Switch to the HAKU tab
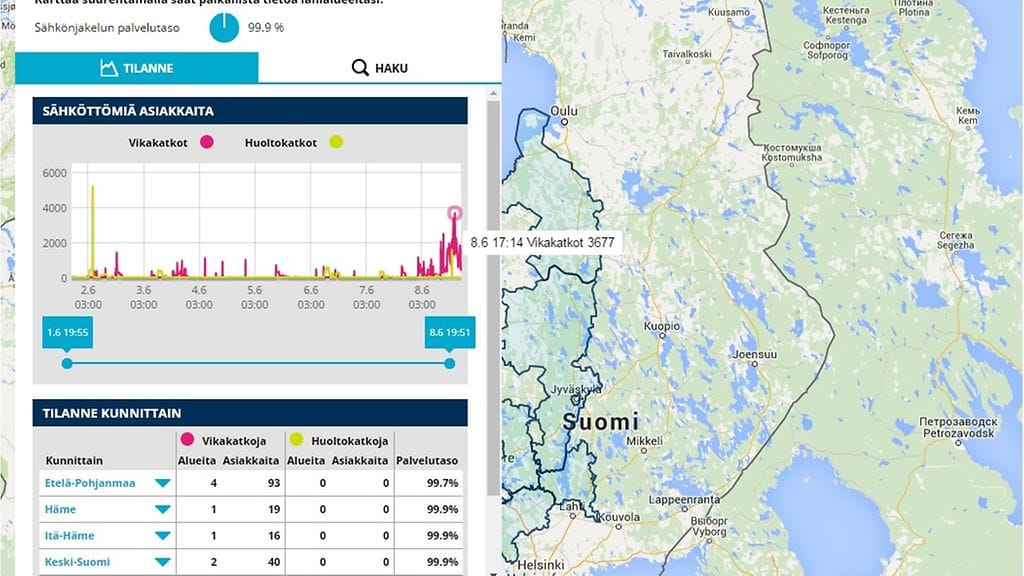 (x=379, y=67)
